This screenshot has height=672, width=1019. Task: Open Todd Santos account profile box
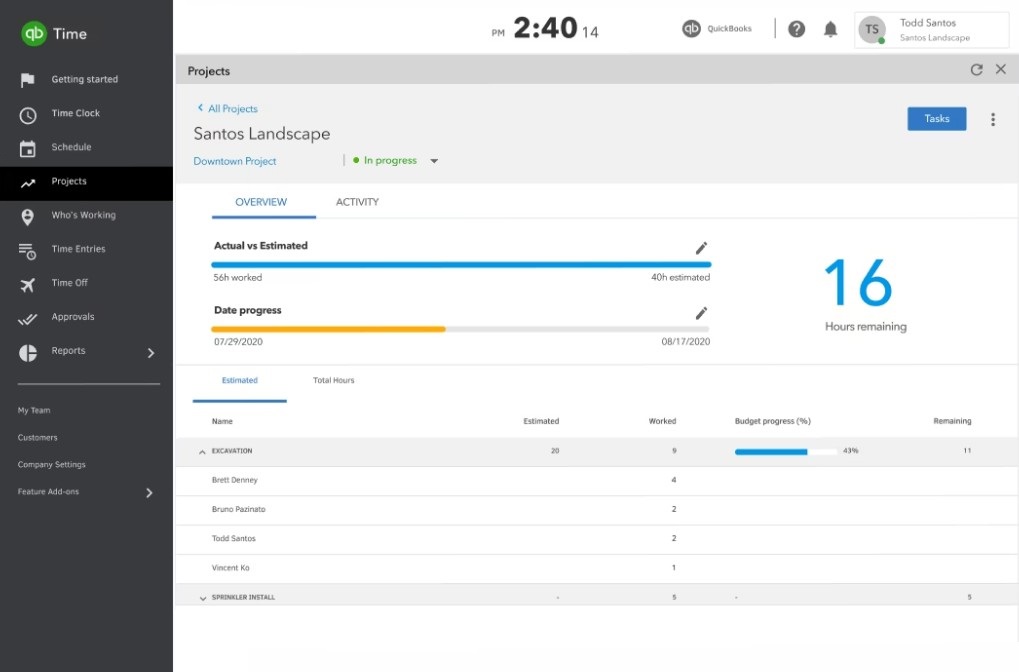click(932, 30)
